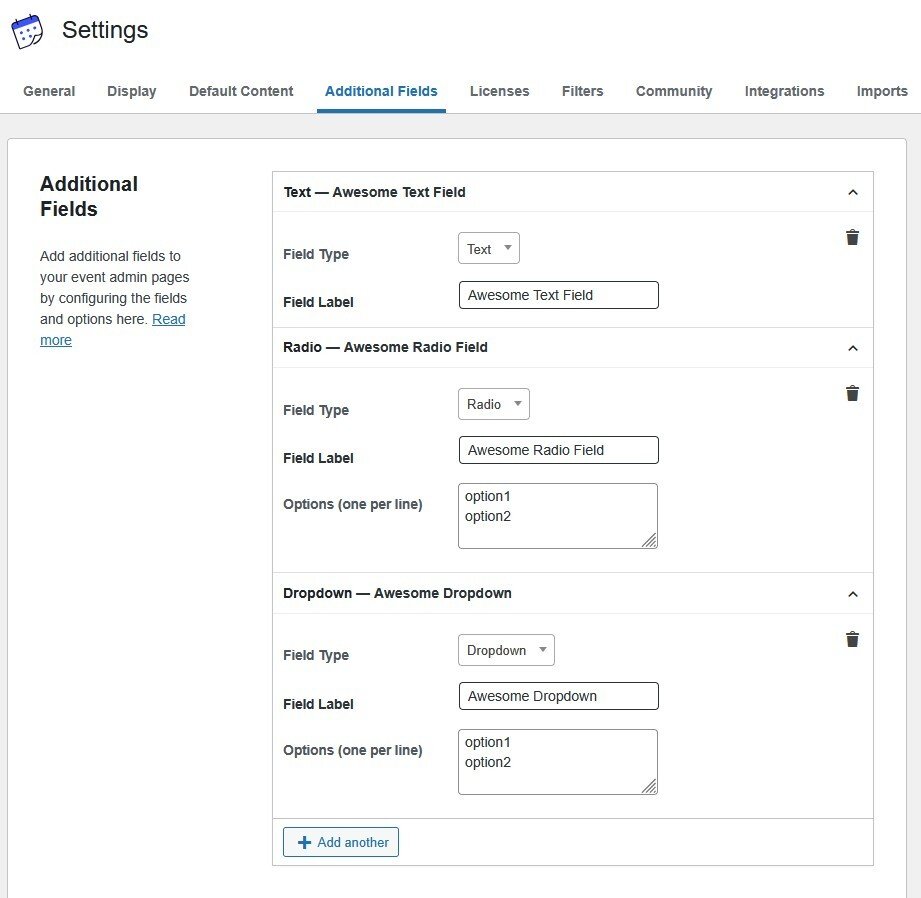
Task: Open the Display settings tab
Action: tap(132, 91)
